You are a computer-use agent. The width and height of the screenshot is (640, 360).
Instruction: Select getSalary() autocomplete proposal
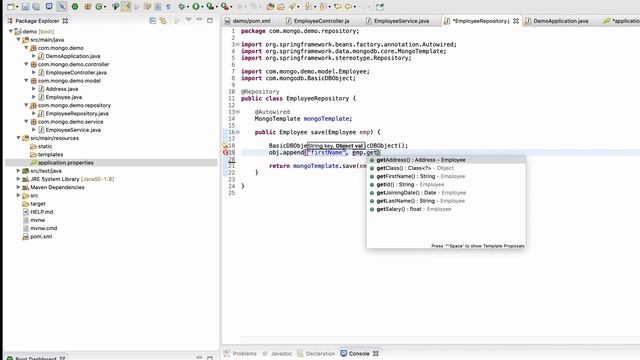(x=446, y=209)
